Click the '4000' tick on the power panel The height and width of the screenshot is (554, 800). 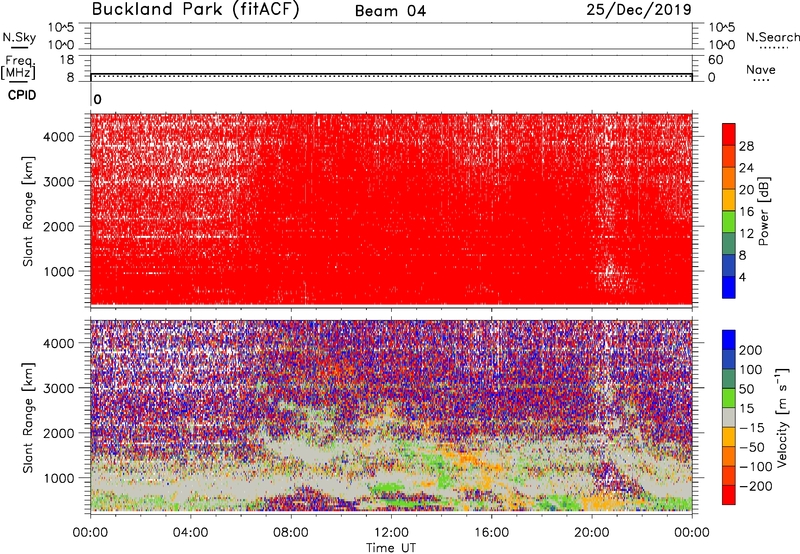click(x=59, y=137)
